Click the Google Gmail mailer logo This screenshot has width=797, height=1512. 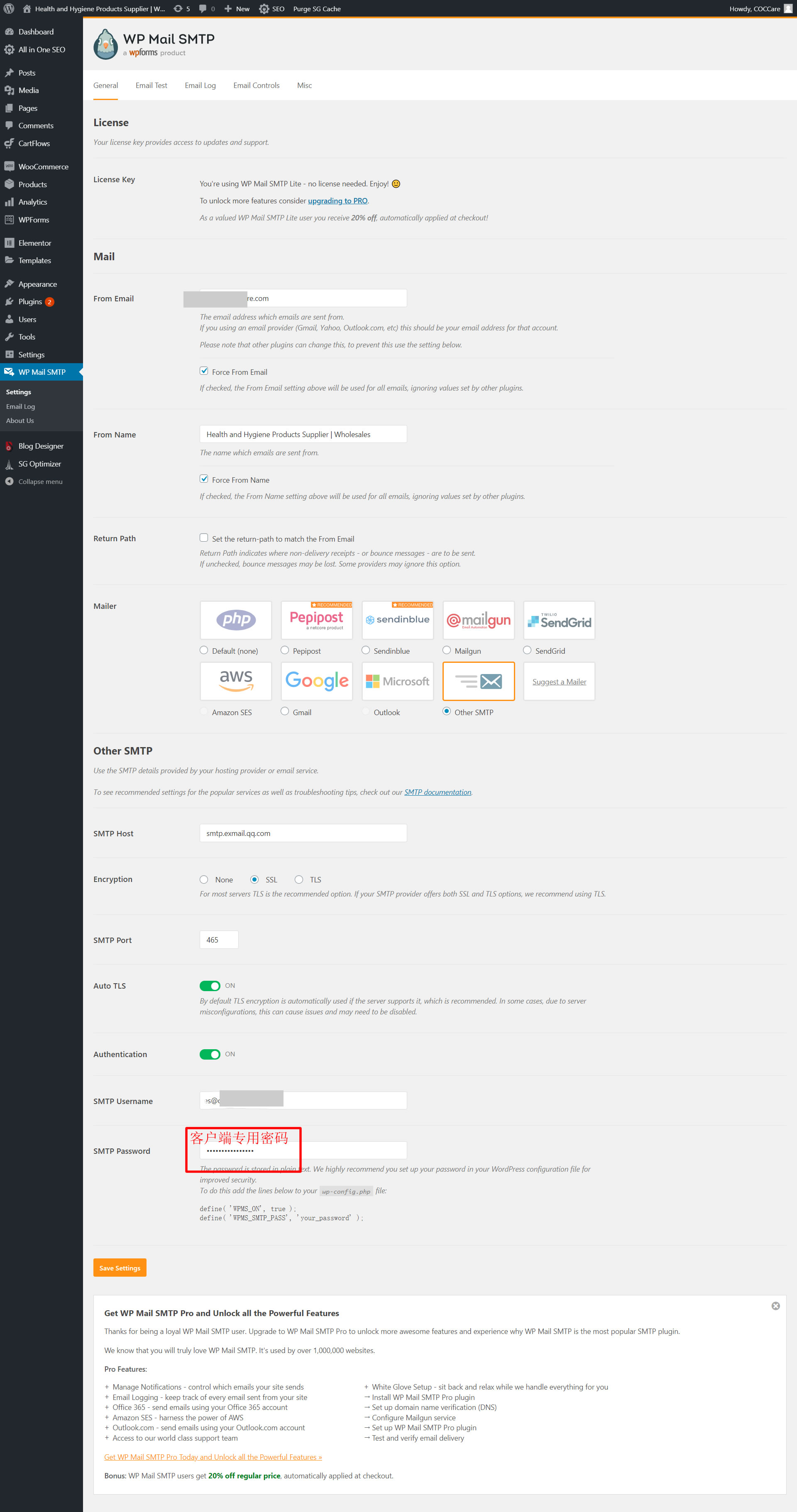pyautogui.click(x=317, y=681)
